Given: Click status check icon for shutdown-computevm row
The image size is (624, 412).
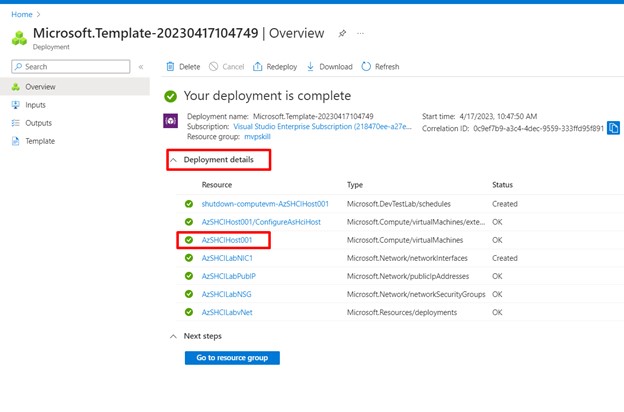Looking at the screenshot, I should click(x=189, y=204).
